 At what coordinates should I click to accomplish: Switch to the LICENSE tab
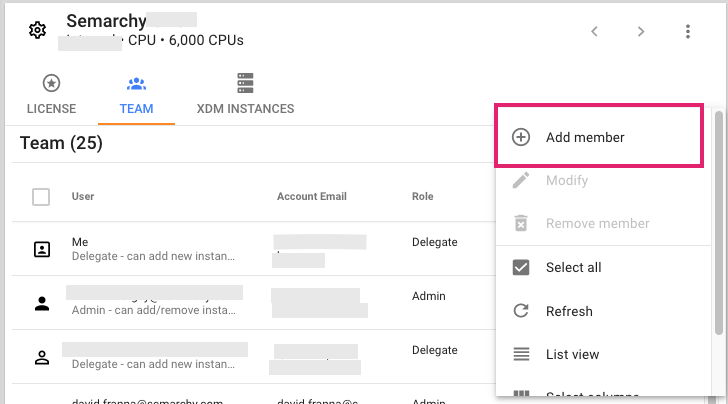pos(51,95)
